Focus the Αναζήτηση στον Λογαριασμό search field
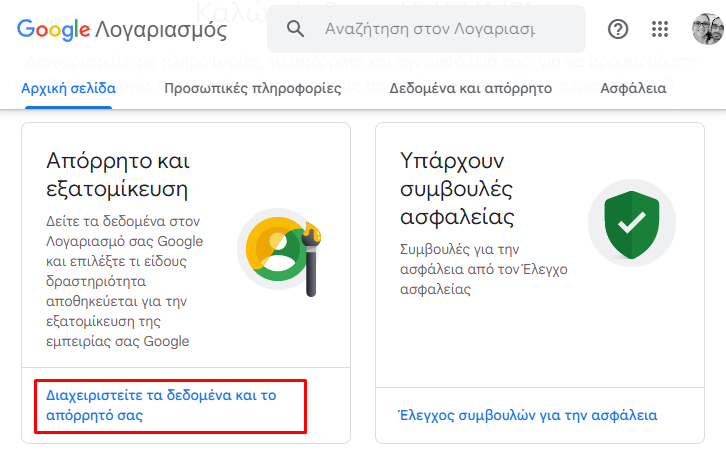 point(426,29)
